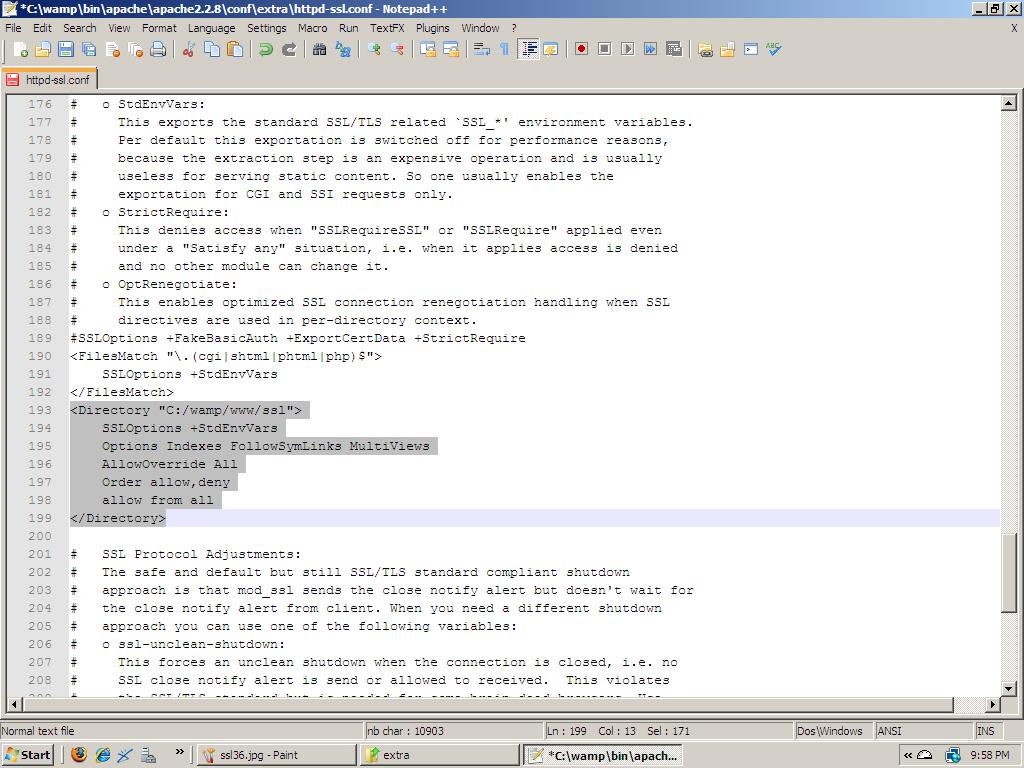
Task: Toggle the indent guide button
Action: pos(528,49)
